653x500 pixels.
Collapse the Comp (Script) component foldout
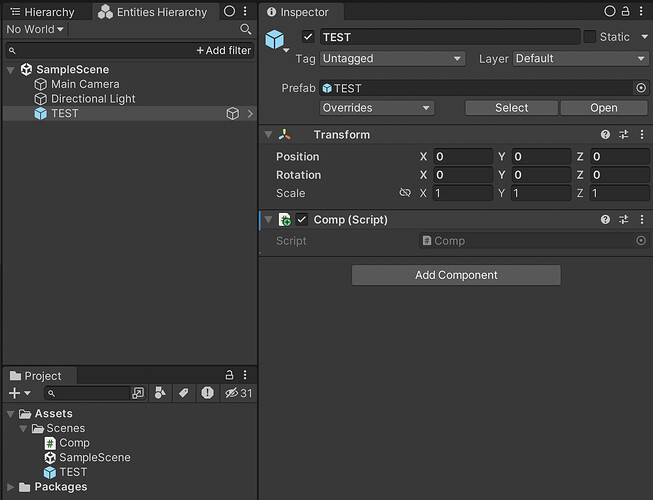pos(269,219)
